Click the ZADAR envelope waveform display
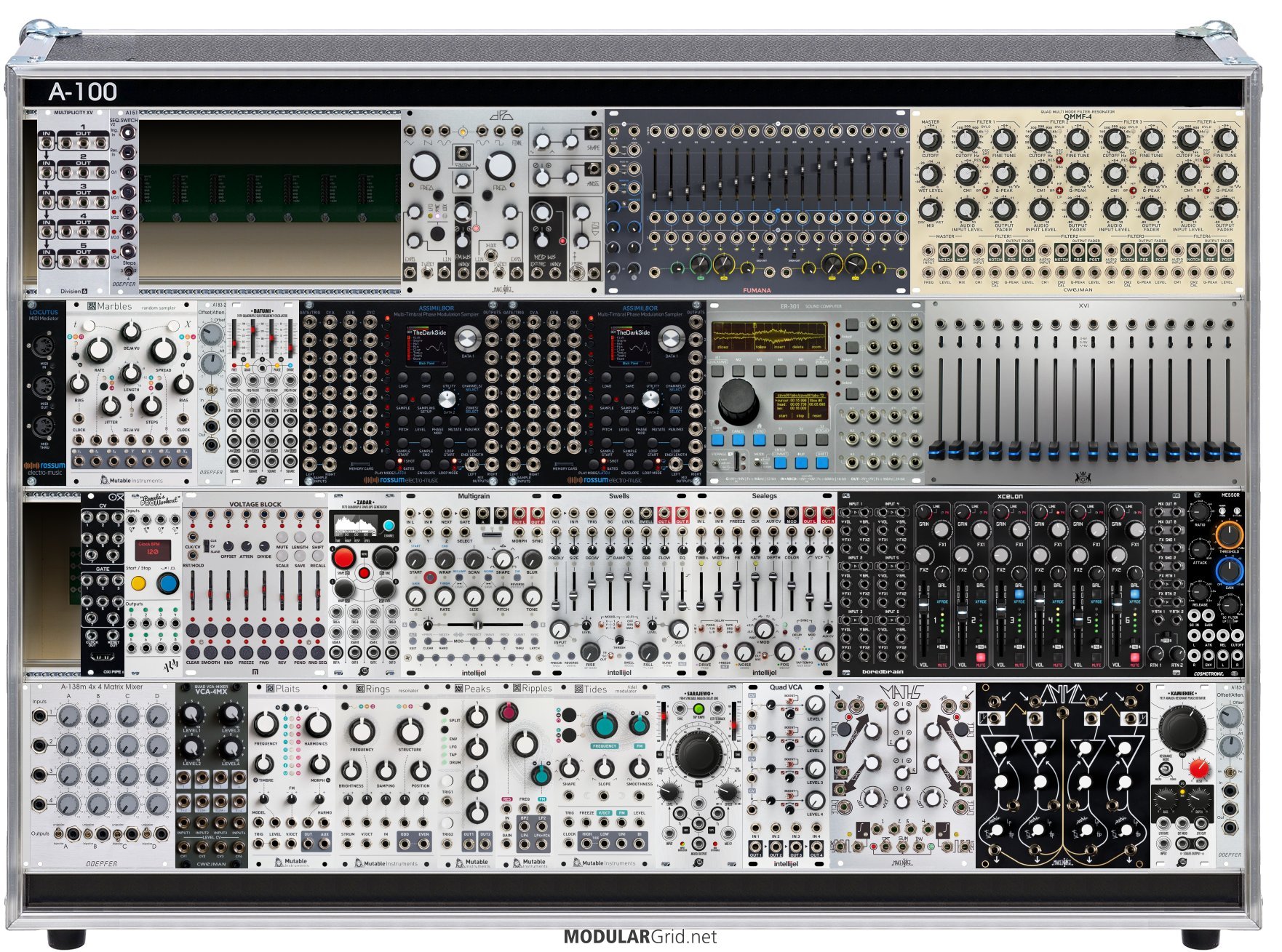 (356, 526)
